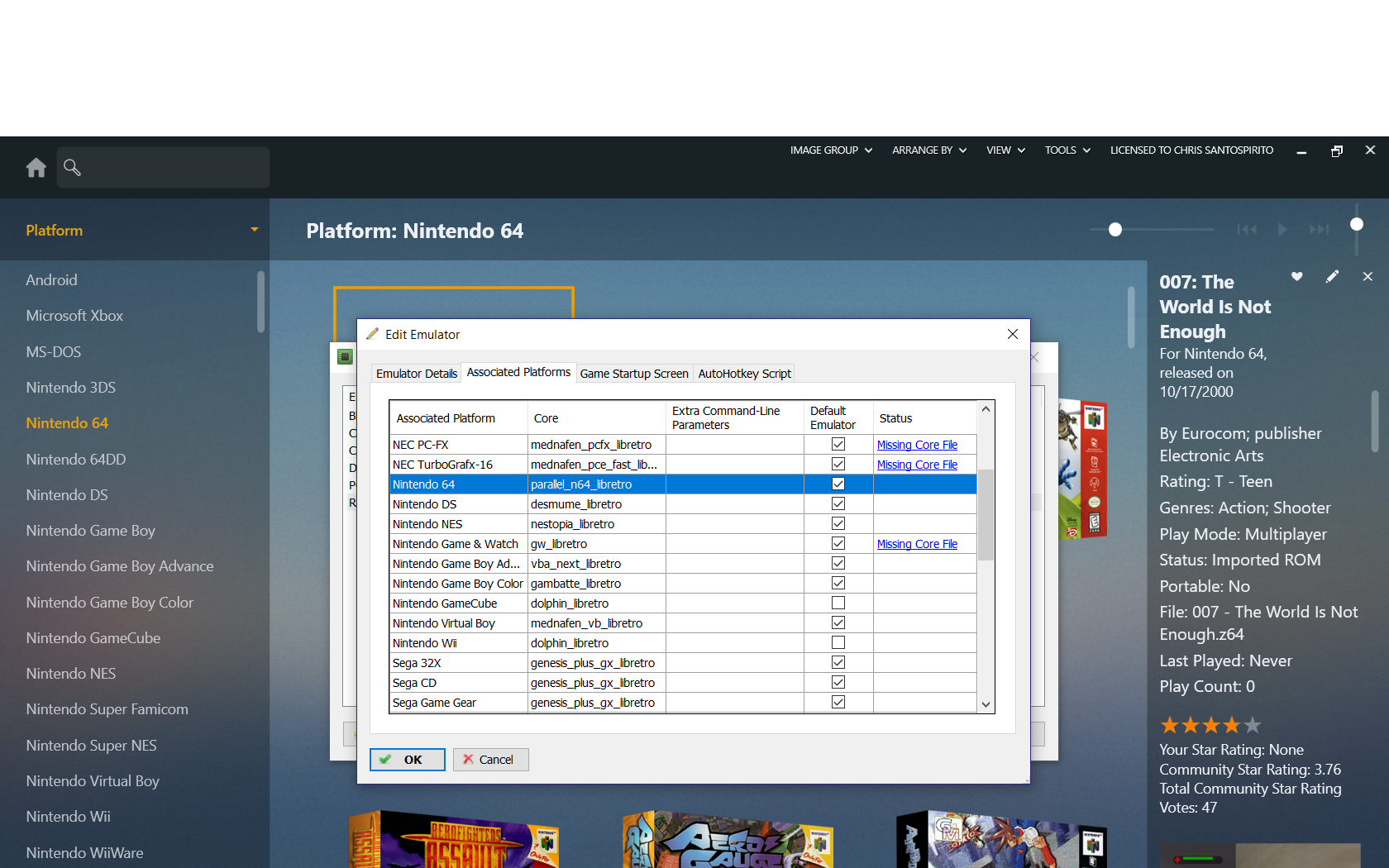
Task: Select Nintendo GameCube in sidebar
Action: tap(93, 638)
